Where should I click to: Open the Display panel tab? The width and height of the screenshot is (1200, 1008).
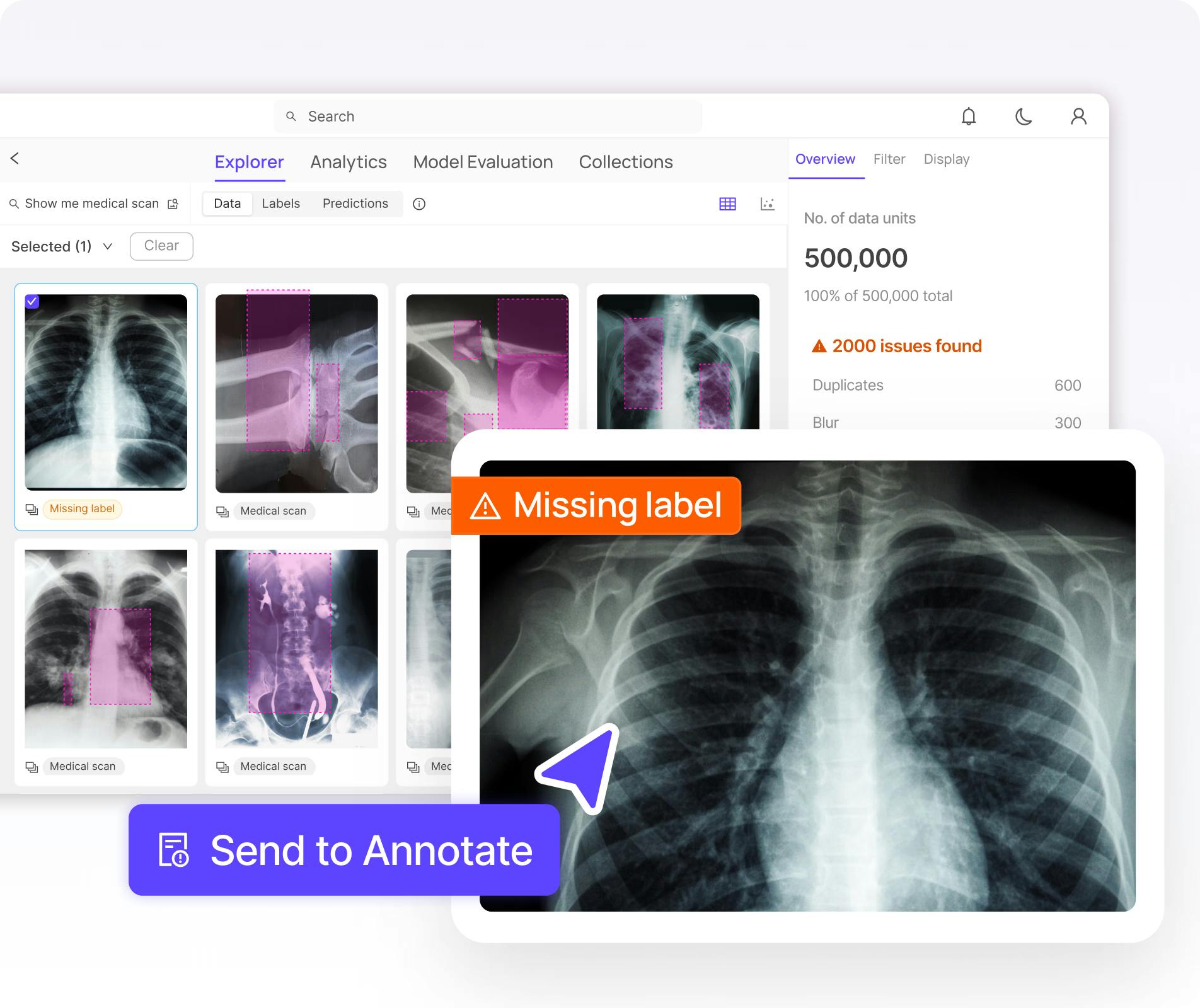(x=947, y=159)
